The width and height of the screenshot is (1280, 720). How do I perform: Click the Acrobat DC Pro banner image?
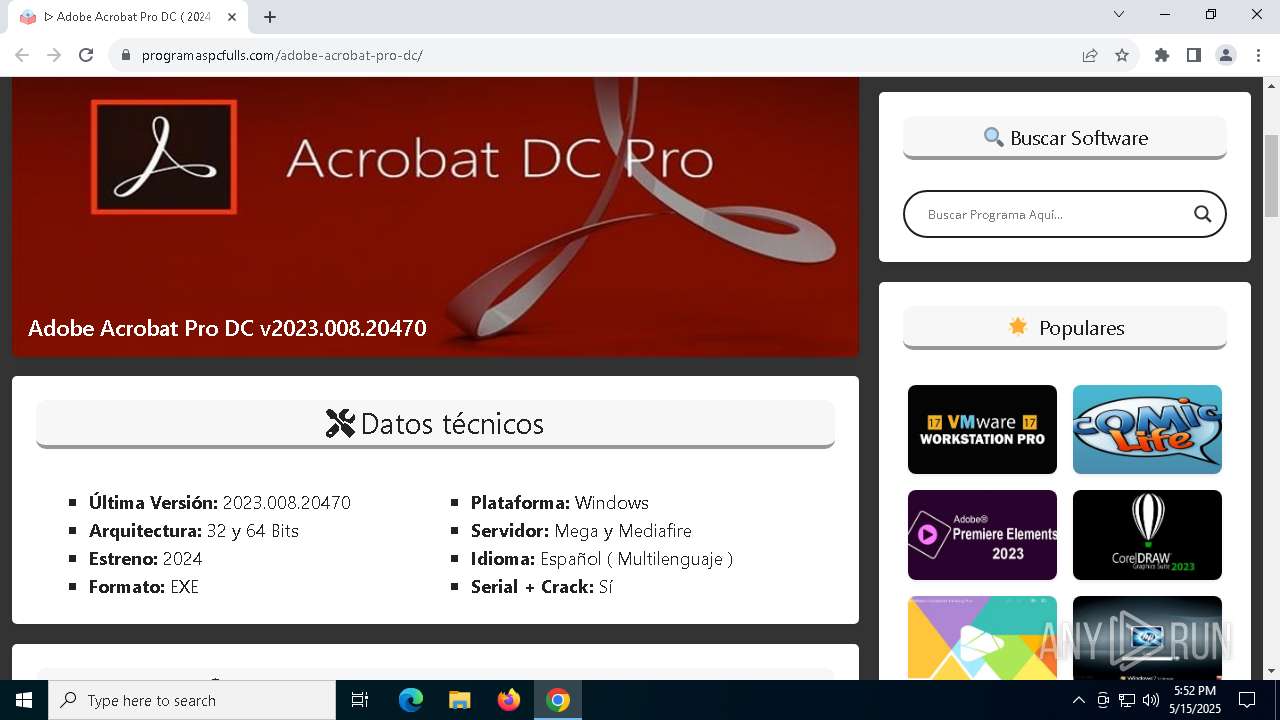point(435,216)
